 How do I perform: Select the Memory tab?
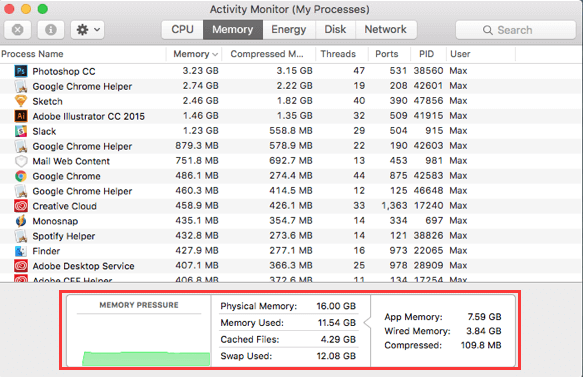pyautogui.click(x=233, y=29)
